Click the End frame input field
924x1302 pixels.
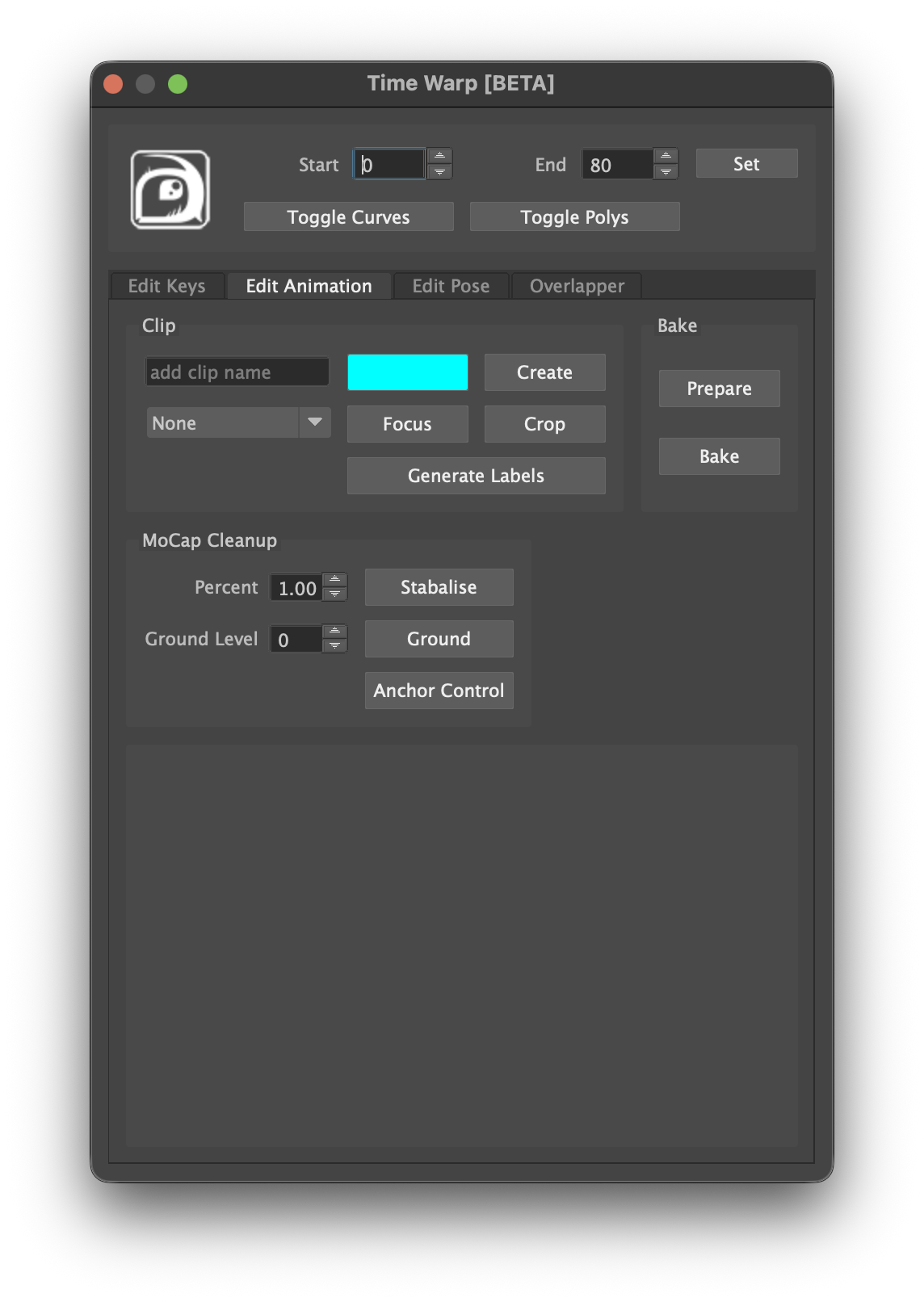click(617, 165)
